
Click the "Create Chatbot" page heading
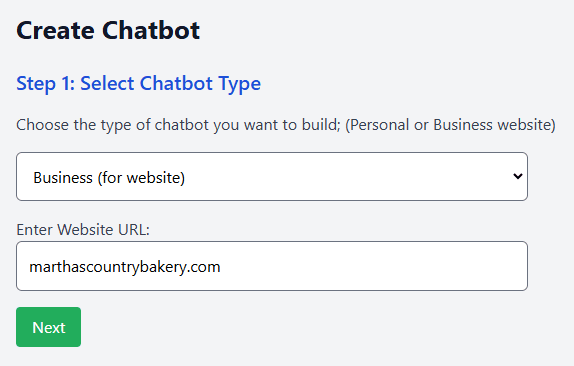pos(108,30)
